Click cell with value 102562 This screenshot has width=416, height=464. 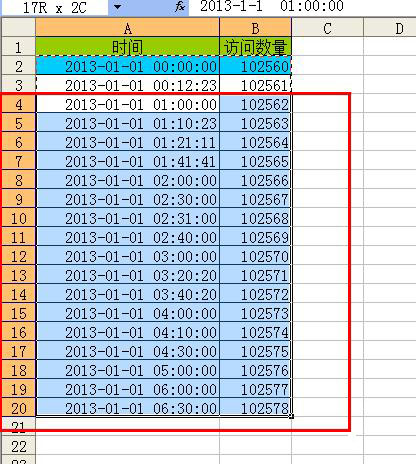(255, 104)
